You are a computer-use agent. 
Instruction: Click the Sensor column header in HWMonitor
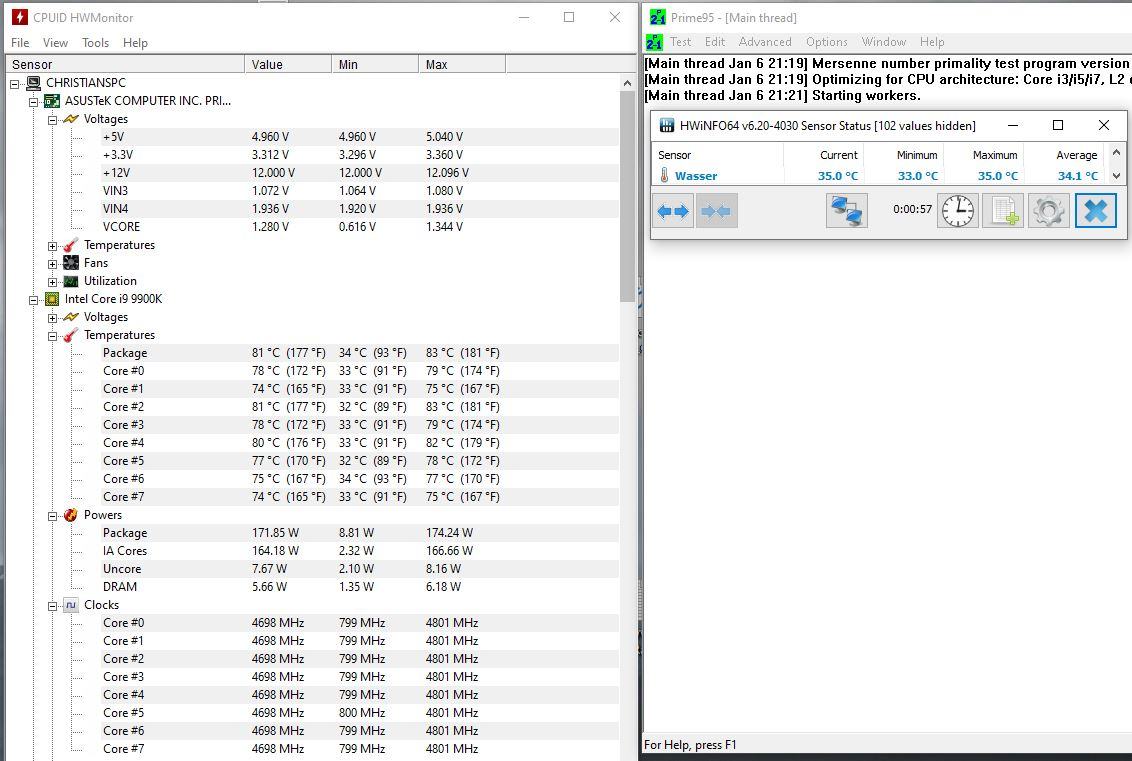(126, 64)
